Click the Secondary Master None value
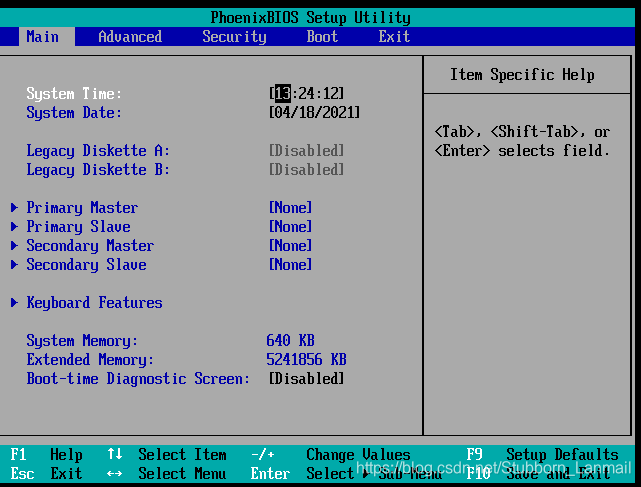The height and width of the screenshot is (487, 641). click(x=291, y=246)
